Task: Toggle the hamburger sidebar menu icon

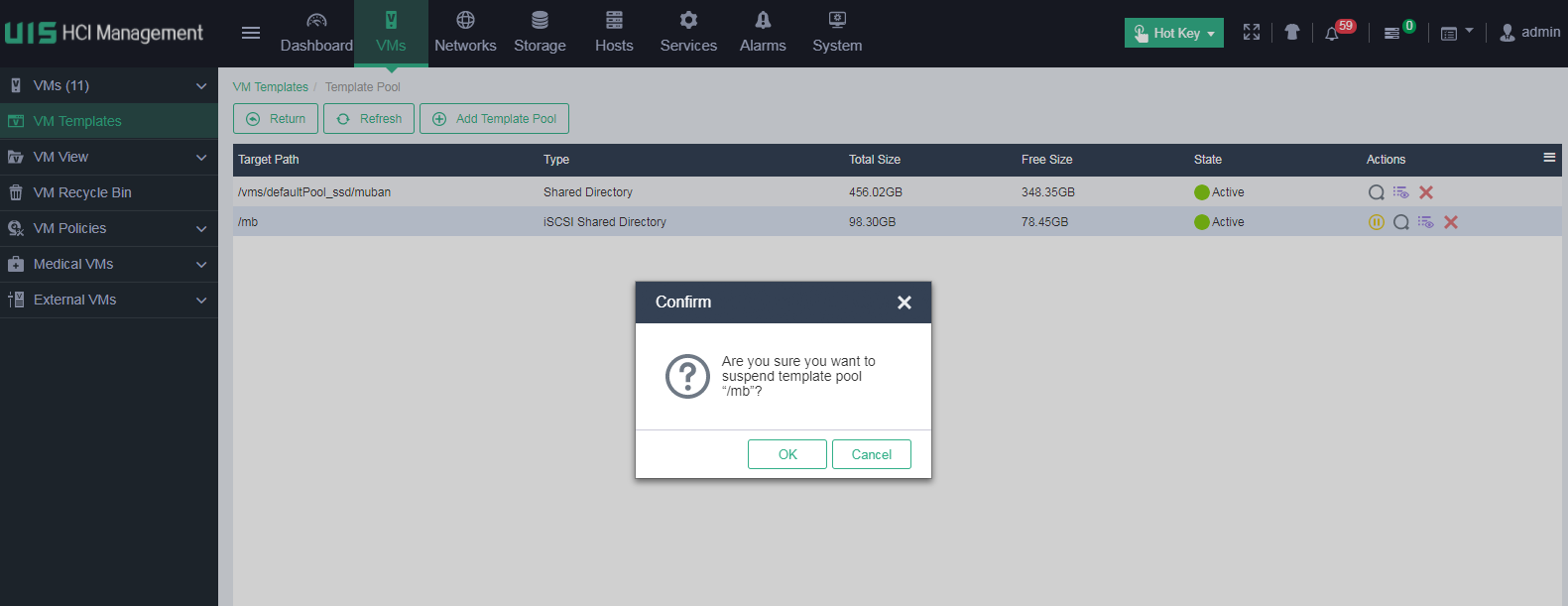Action: pyautogui.click(x=251, y=33)
